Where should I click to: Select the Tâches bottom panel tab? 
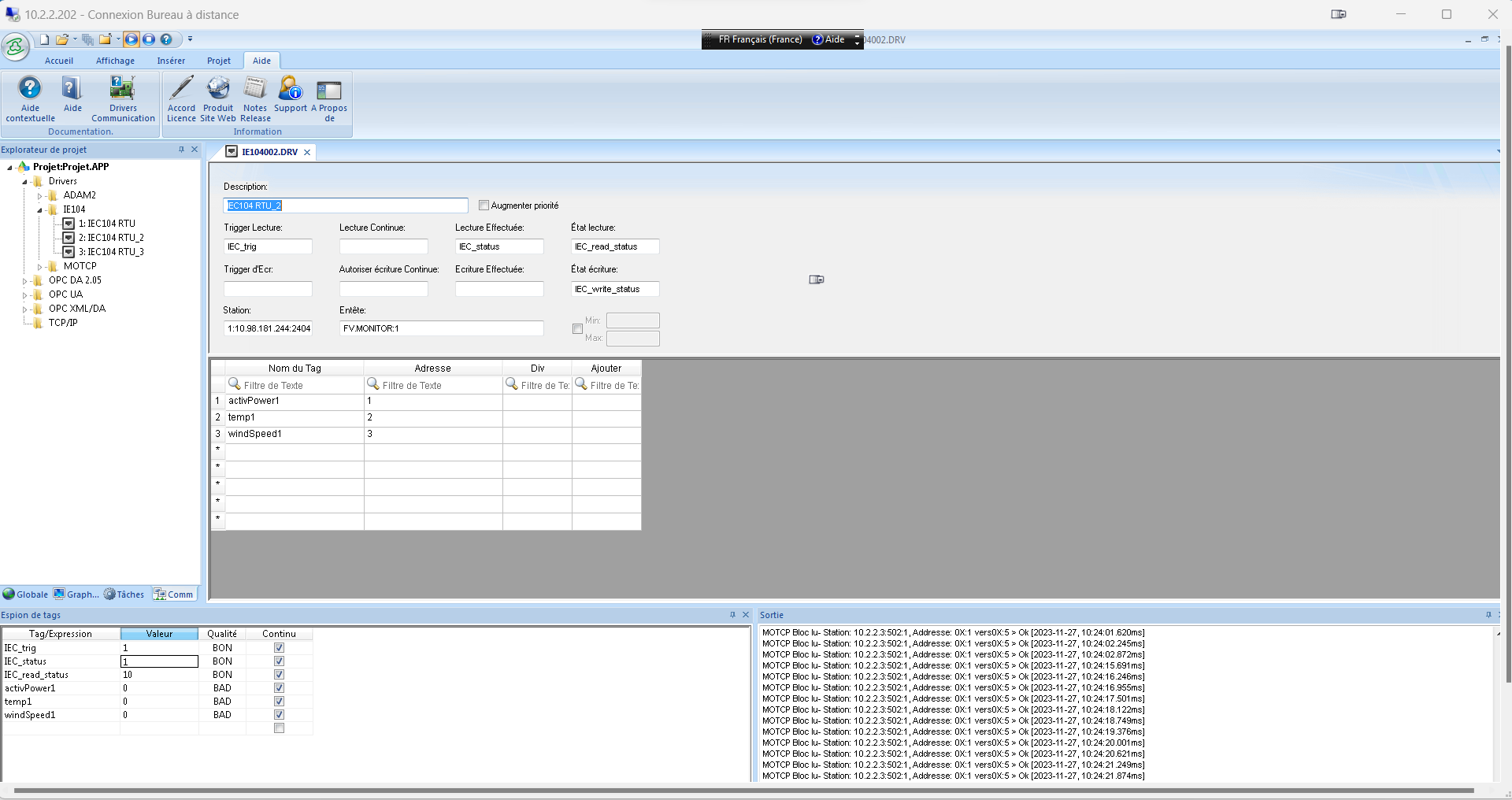tap(124, 594)
